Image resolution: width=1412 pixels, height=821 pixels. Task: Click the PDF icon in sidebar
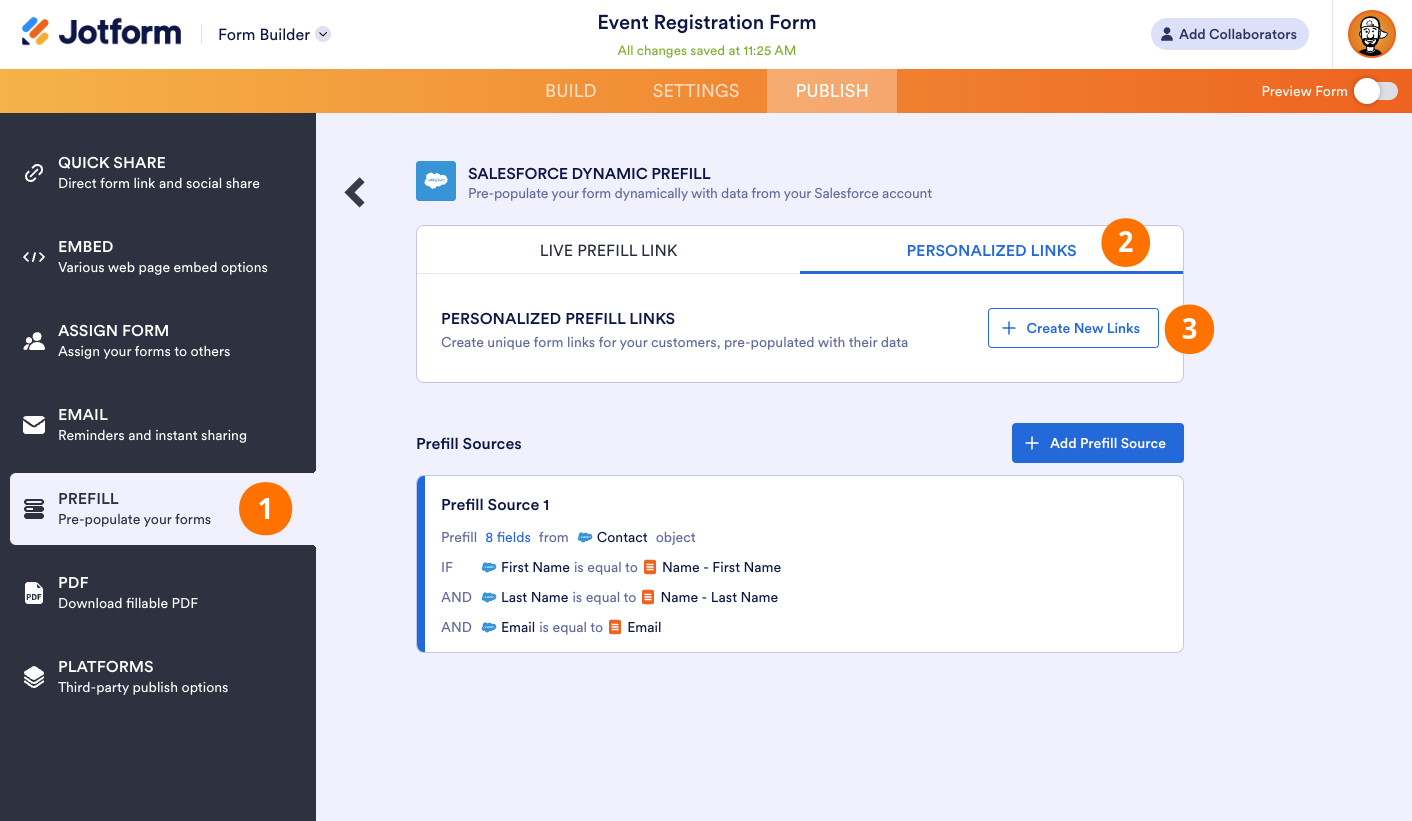[x=34, y=593]
